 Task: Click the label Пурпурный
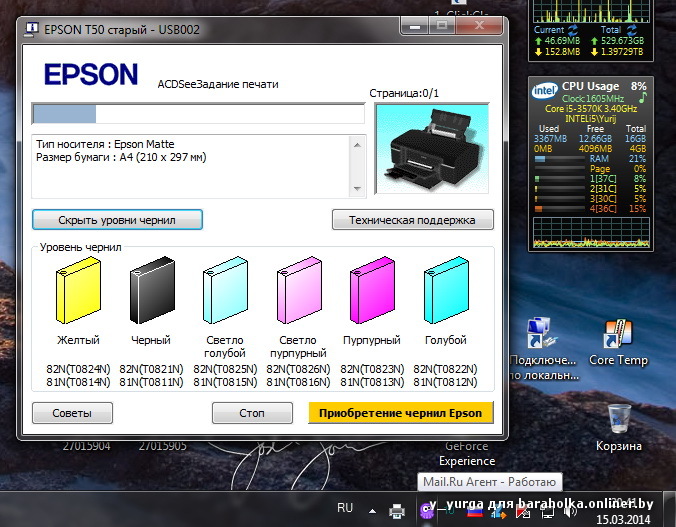(372, 340)
